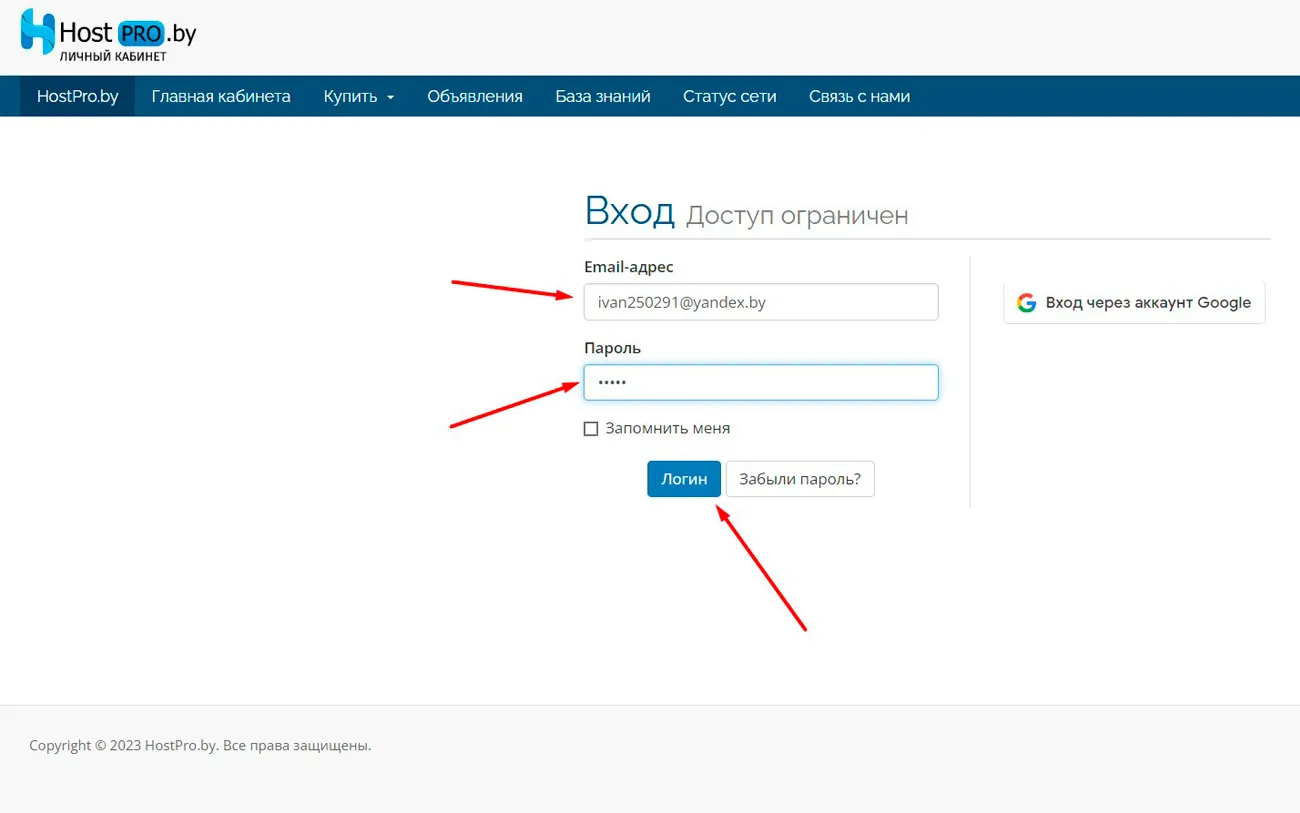This screenshot has height=813, width=1300.
Task: Open the Связь с нами page
Action: click(859, 97)
